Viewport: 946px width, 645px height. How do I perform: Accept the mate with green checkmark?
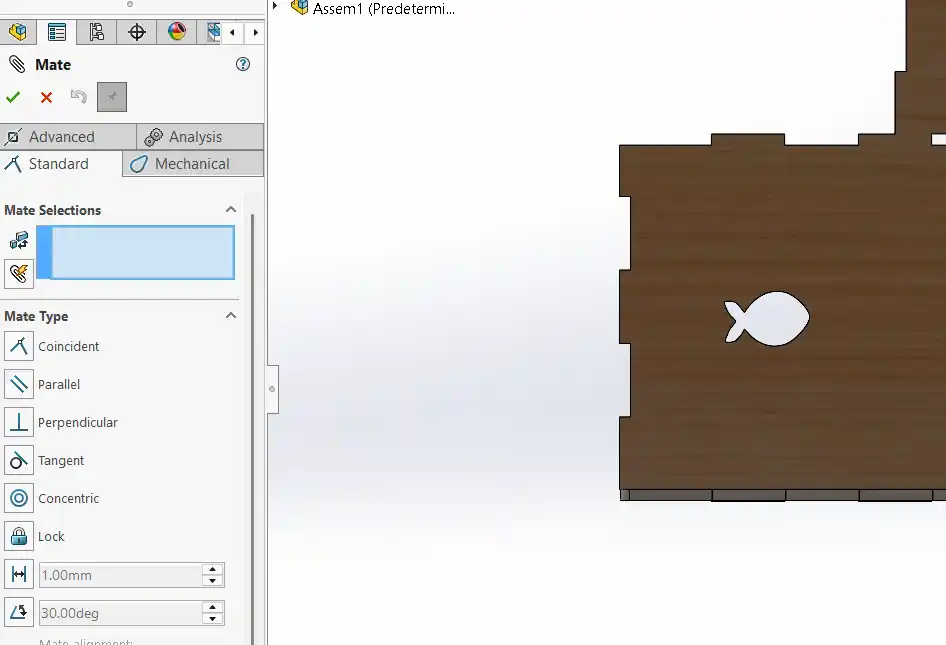click(13, 96)
